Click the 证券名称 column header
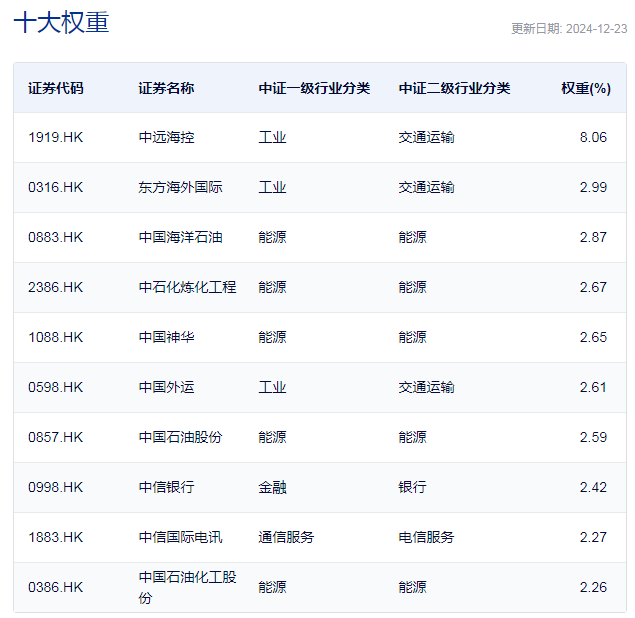Viewport: 635px width, 618px height. coord(166,88)
